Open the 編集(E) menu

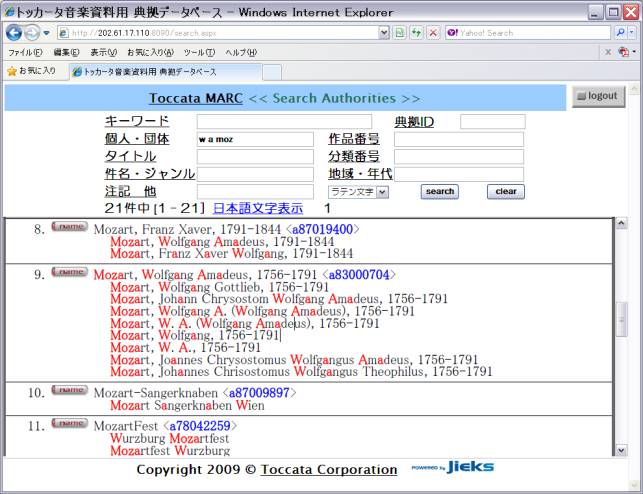click(66, 52)
